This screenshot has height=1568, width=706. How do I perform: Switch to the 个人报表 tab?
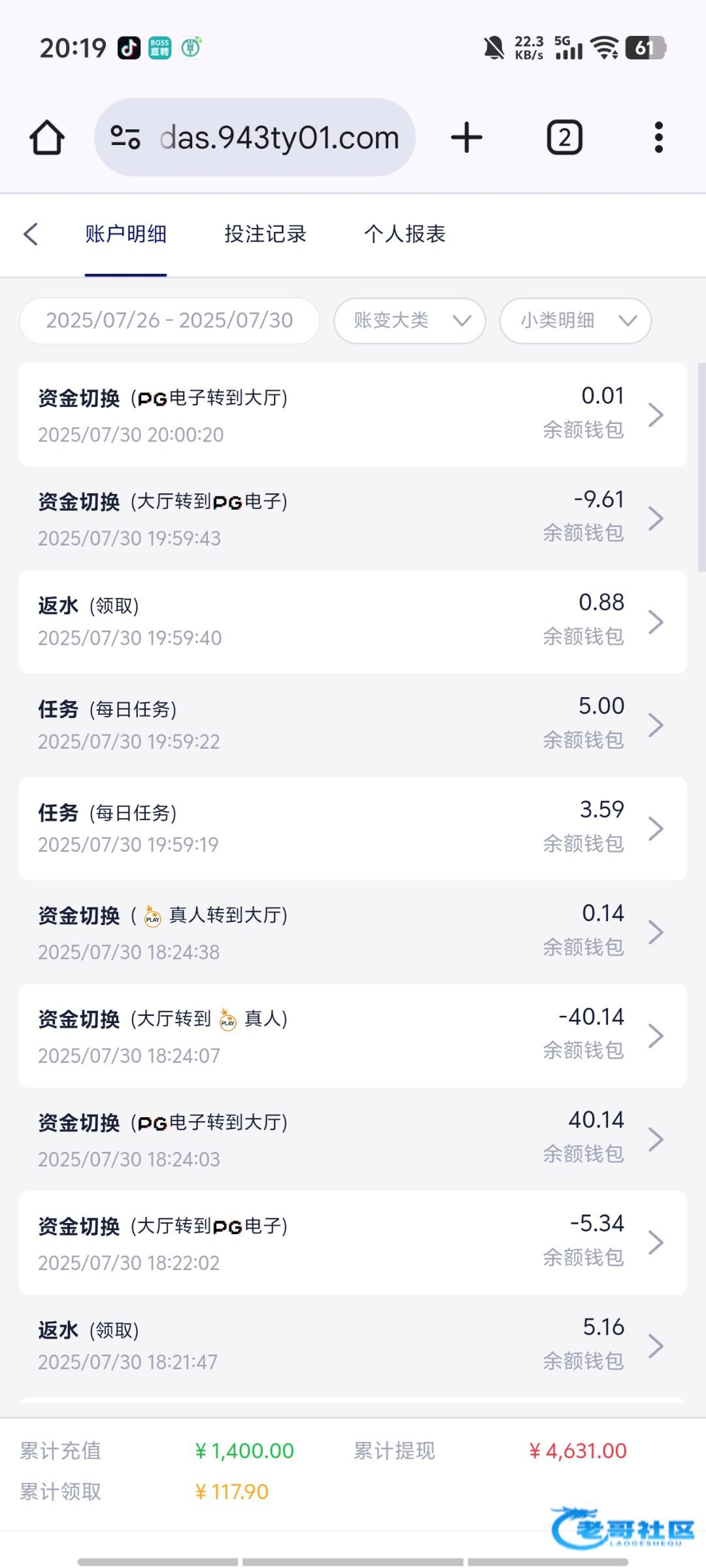[x=405, y=235]
